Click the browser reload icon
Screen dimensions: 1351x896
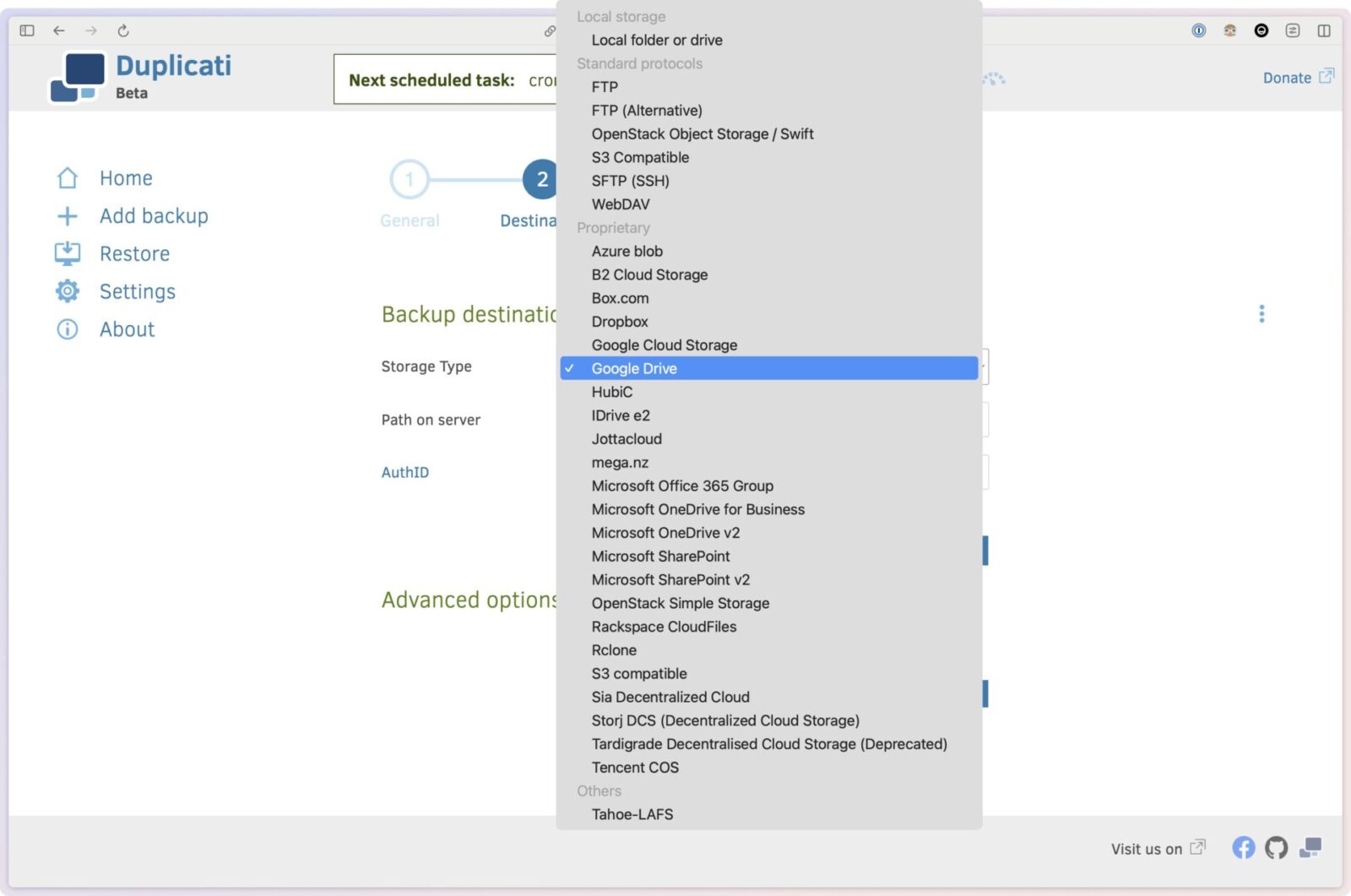click(x=123, y=31)
